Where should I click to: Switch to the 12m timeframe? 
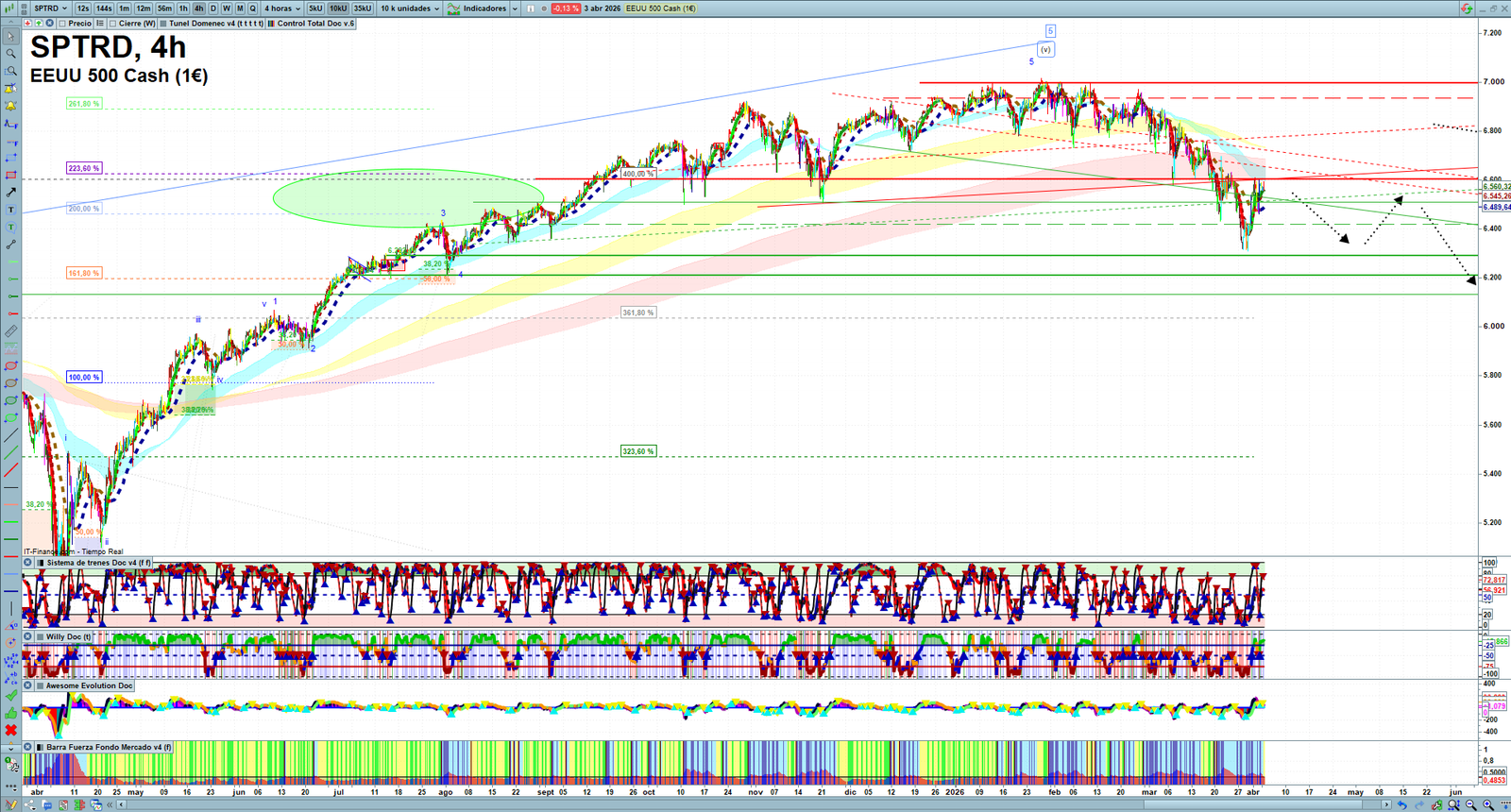(144, 8)
